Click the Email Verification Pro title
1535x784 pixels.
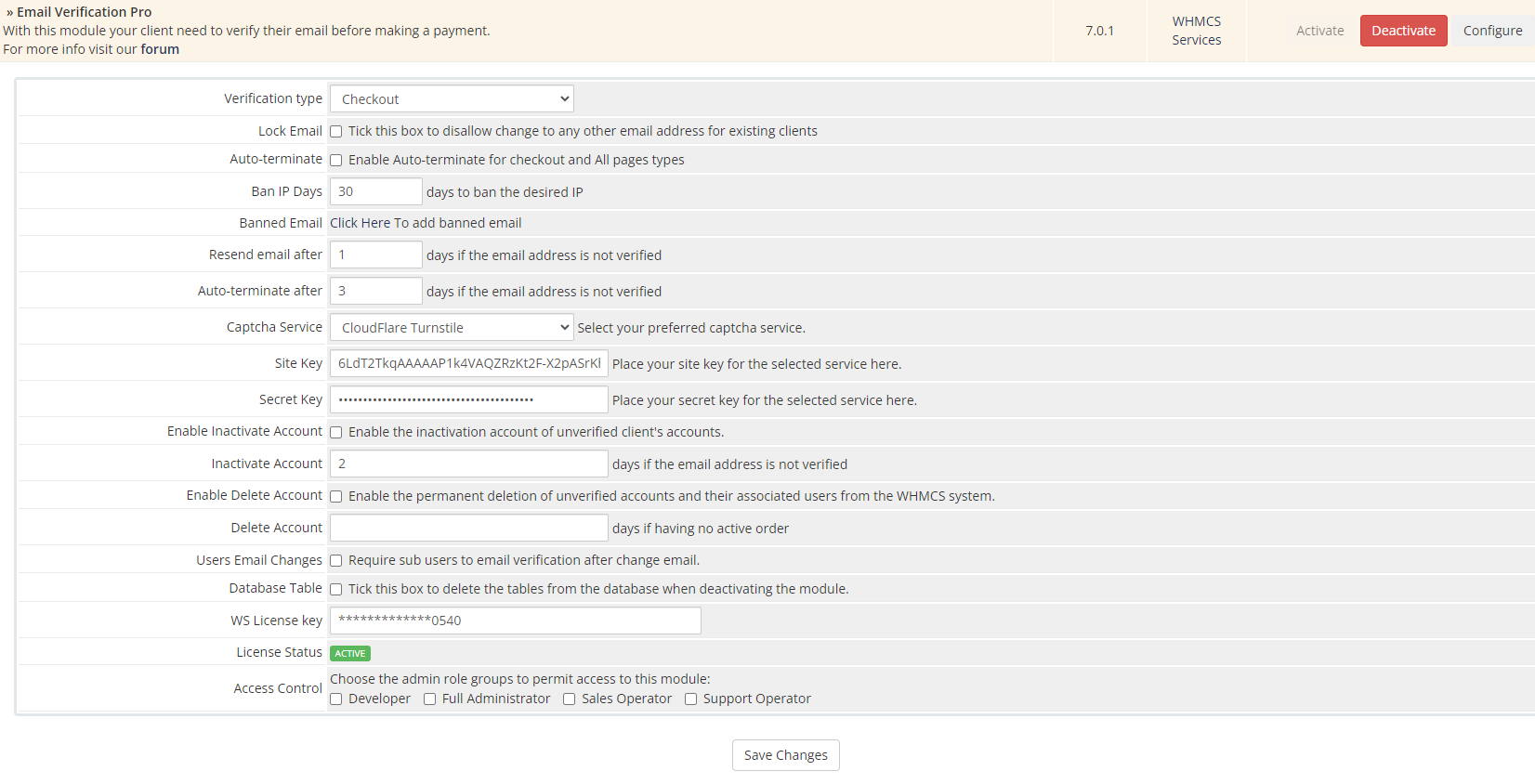tap(85, 12)
